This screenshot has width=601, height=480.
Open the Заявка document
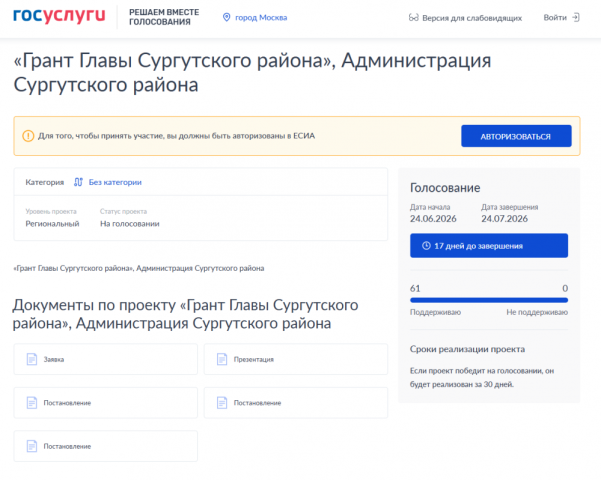106,359
